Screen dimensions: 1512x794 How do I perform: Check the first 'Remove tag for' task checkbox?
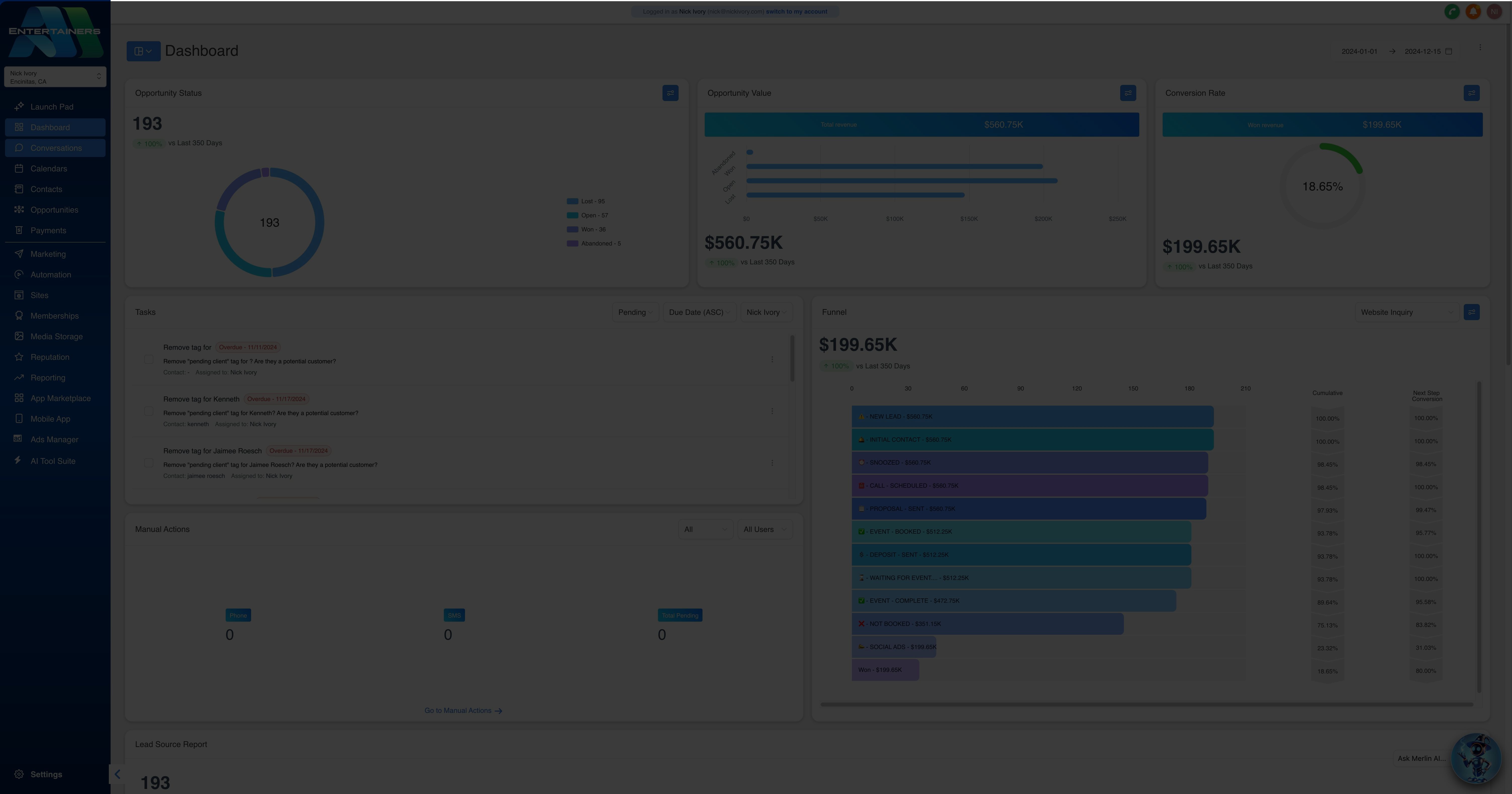point(149,359)
